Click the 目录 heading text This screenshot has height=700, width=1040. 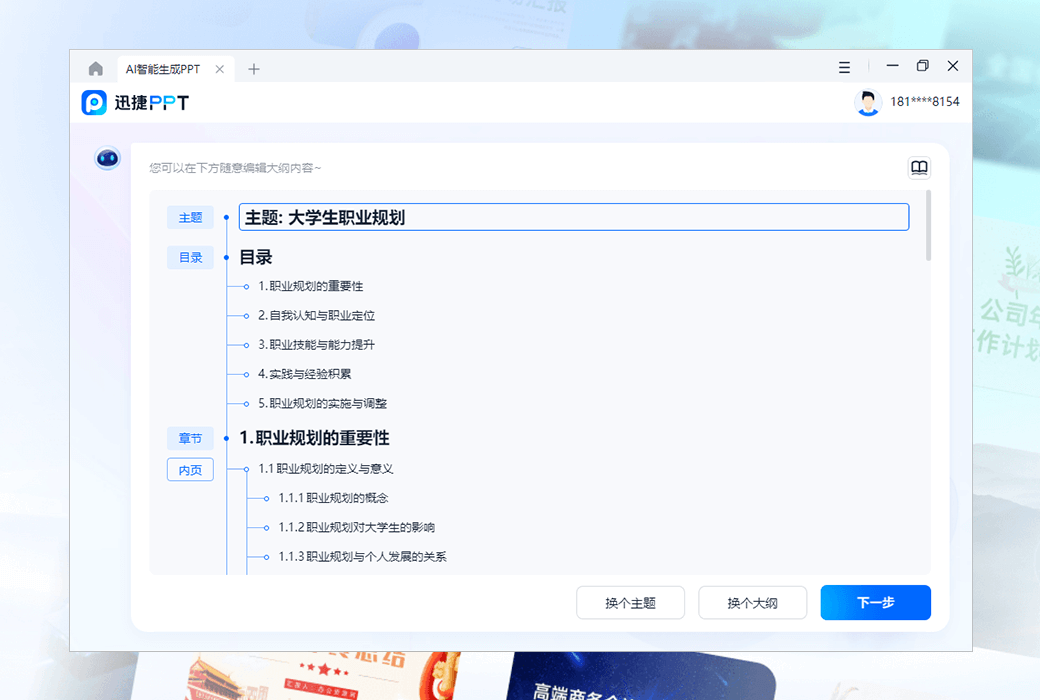(x=256, y=257)
